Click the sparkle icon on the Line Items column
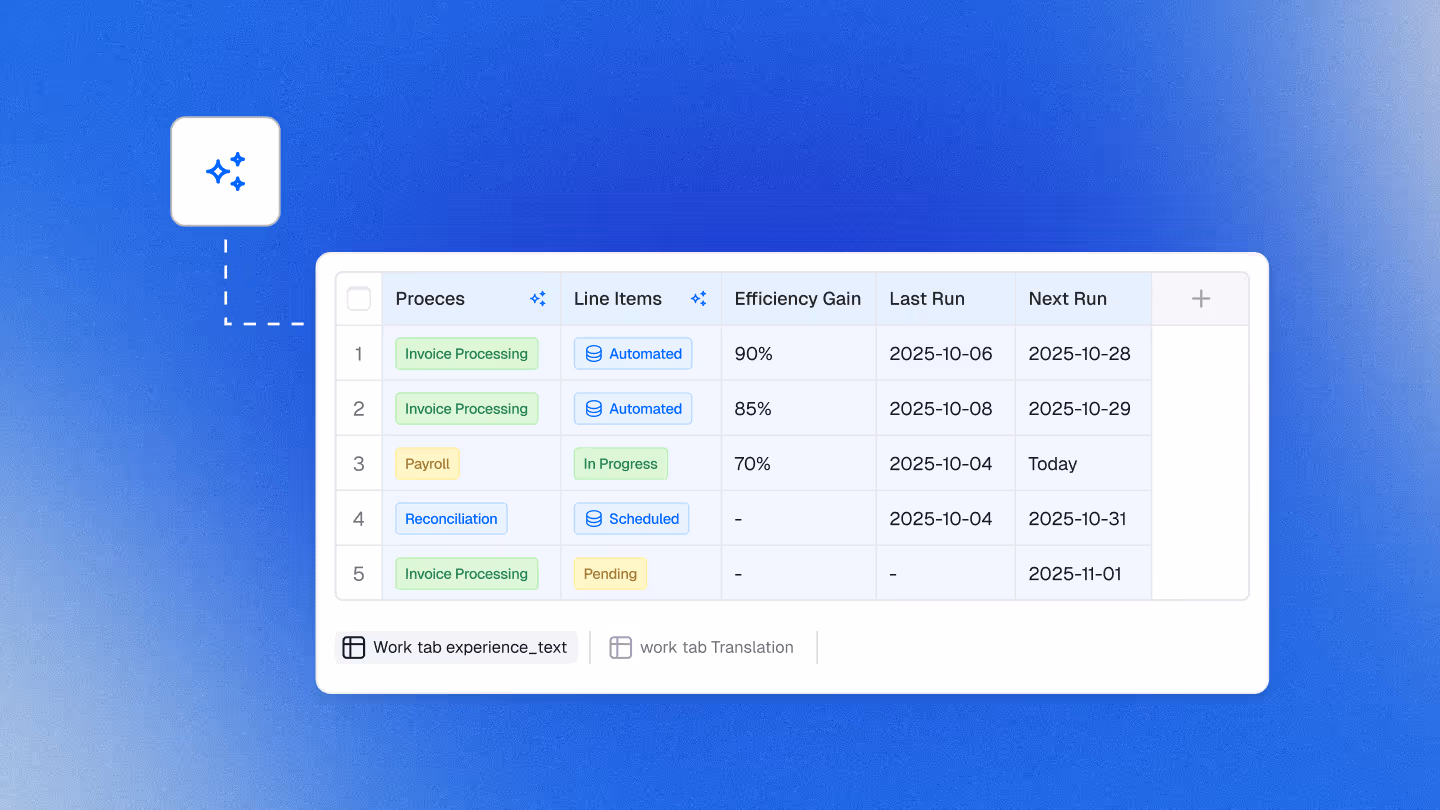 699,297
